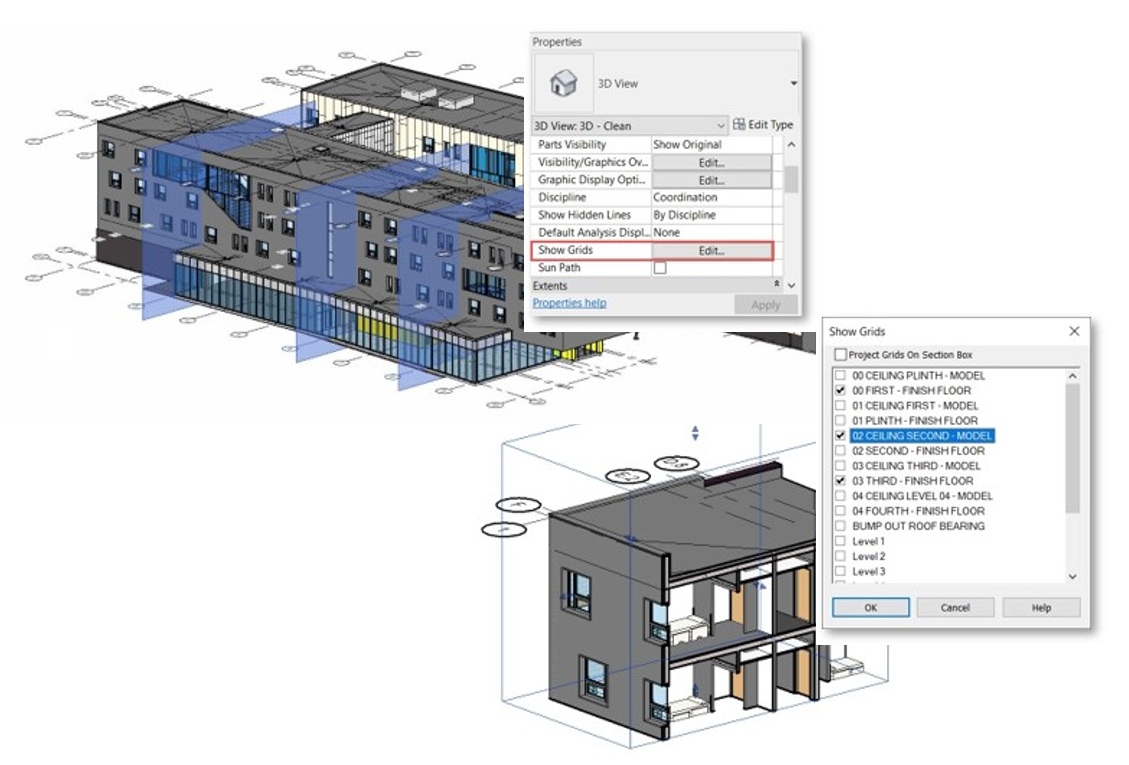
Task: Click the Show Grids list scroll-down arrow
Action: 1073,577
